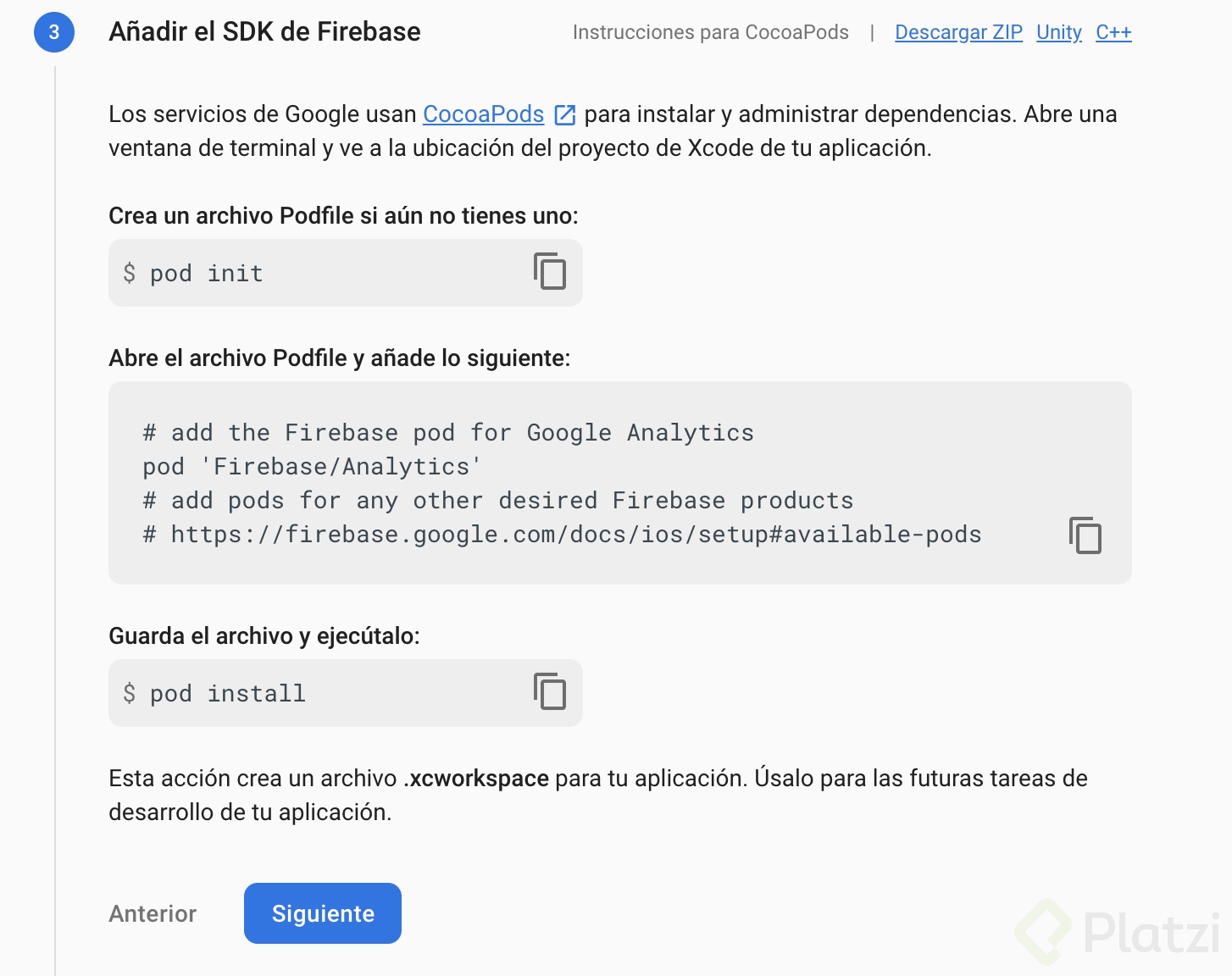
Task: Click the Google Analytics comment line in code
Action: tap(448, 433)
